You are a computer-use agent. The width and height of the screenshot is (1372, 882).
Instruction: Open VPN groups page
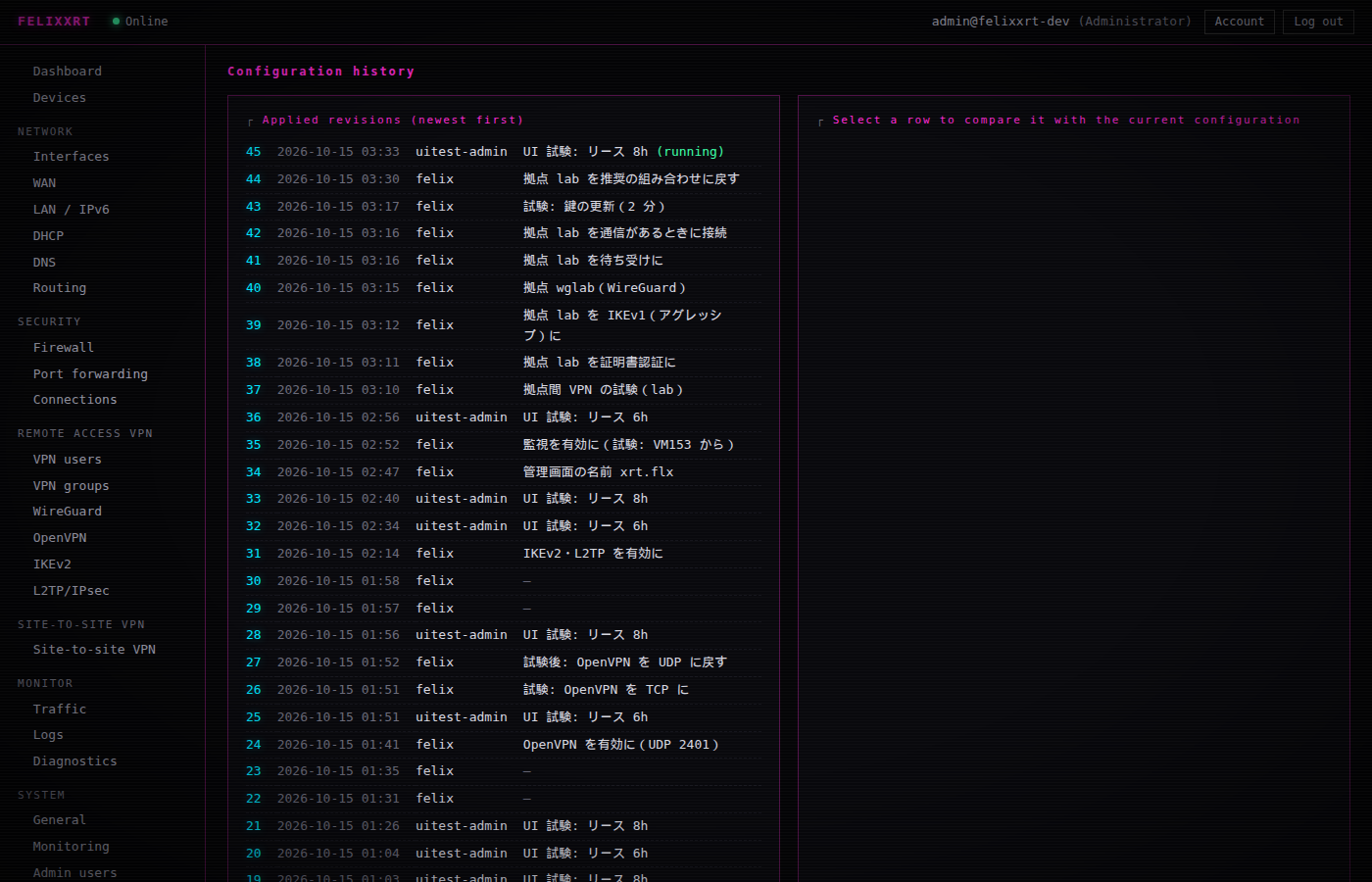coord(72,486)
